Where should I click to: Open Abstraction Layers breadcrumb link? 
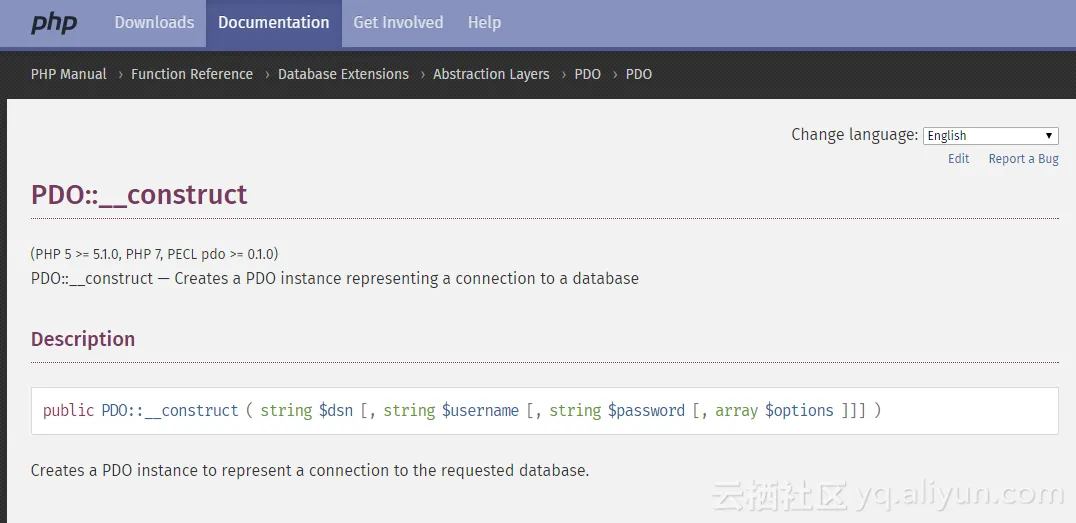tap(491, 74)
